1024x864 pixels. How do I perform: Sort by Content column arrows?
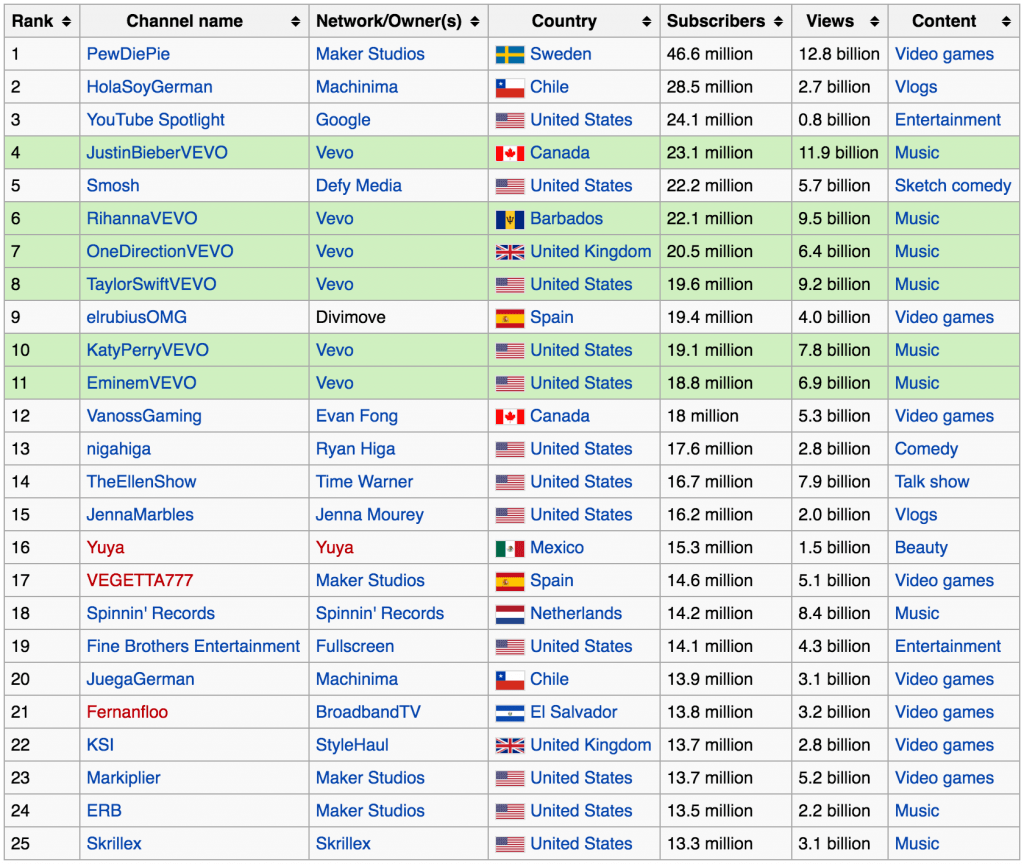pos(1006,22)
